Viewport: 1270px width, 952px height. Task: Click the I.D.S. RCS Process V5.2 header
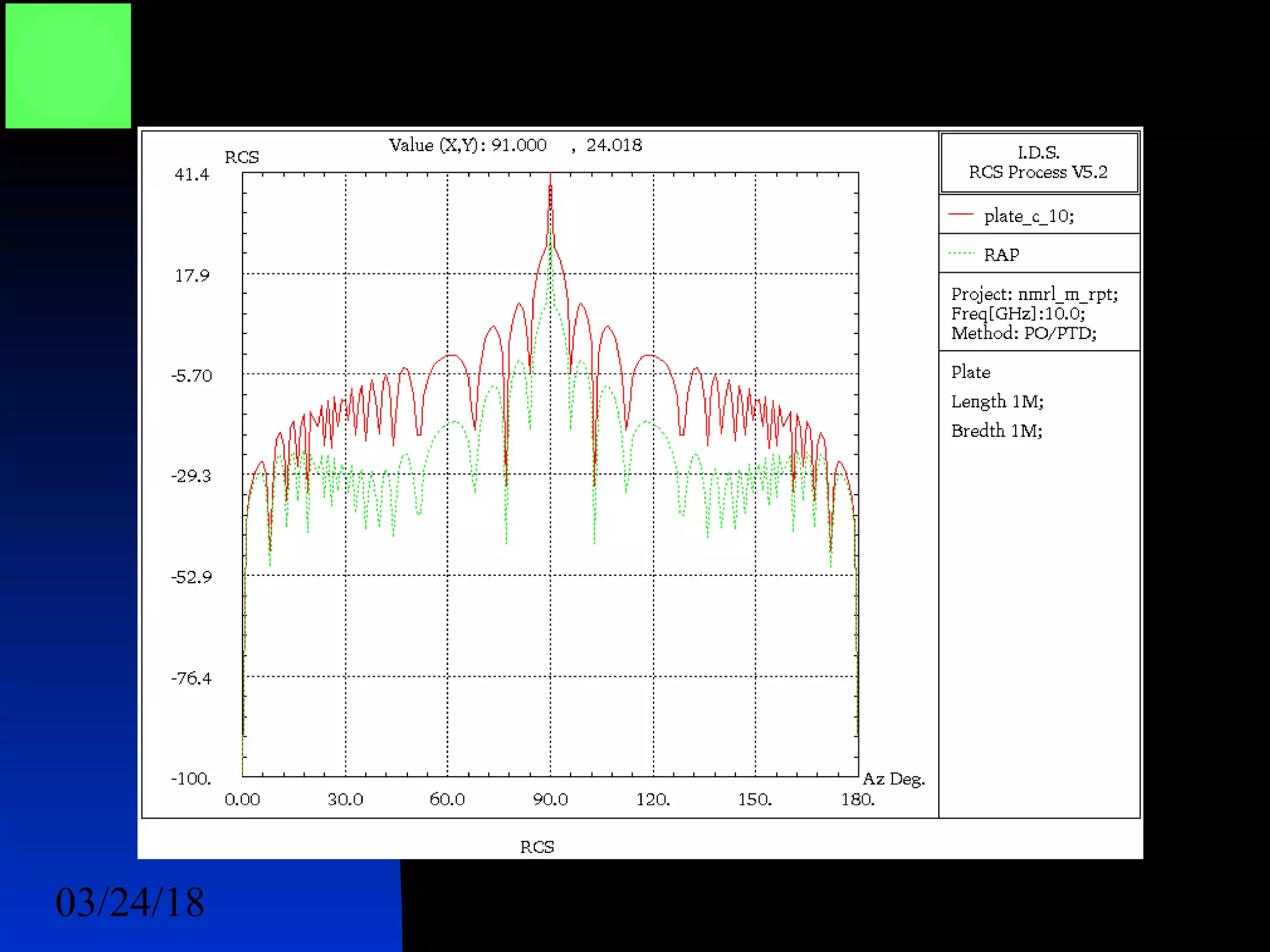(x=1038, y=162)
